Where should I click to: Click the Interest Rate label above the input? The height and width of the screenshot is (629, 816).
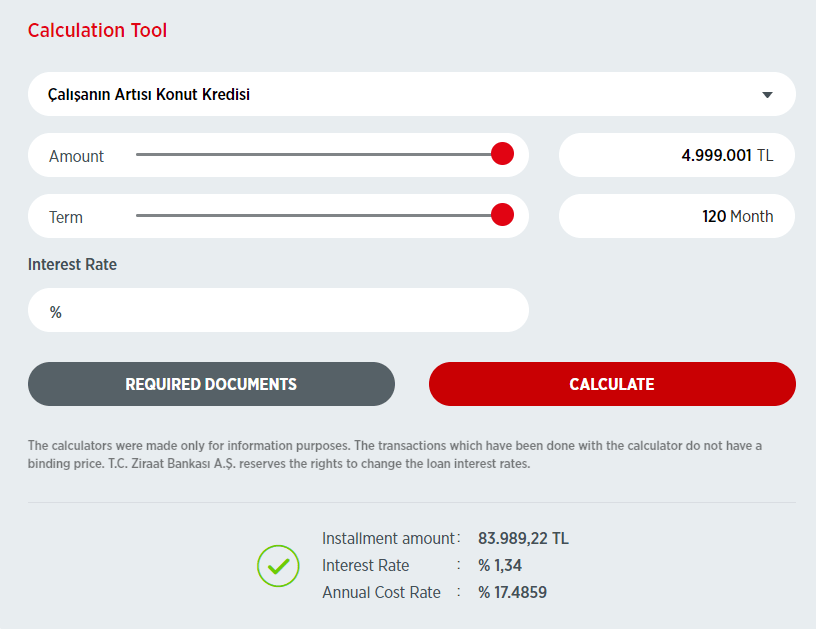[72, 264]
